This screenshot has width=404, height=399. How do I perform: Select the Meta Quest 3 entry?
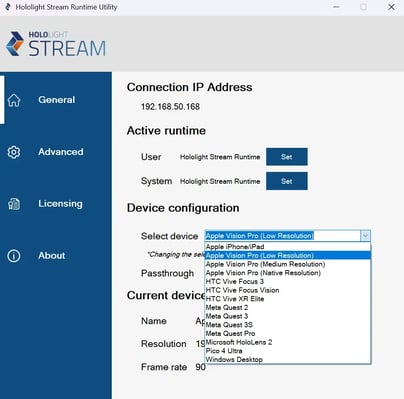[x=288, y=316]
